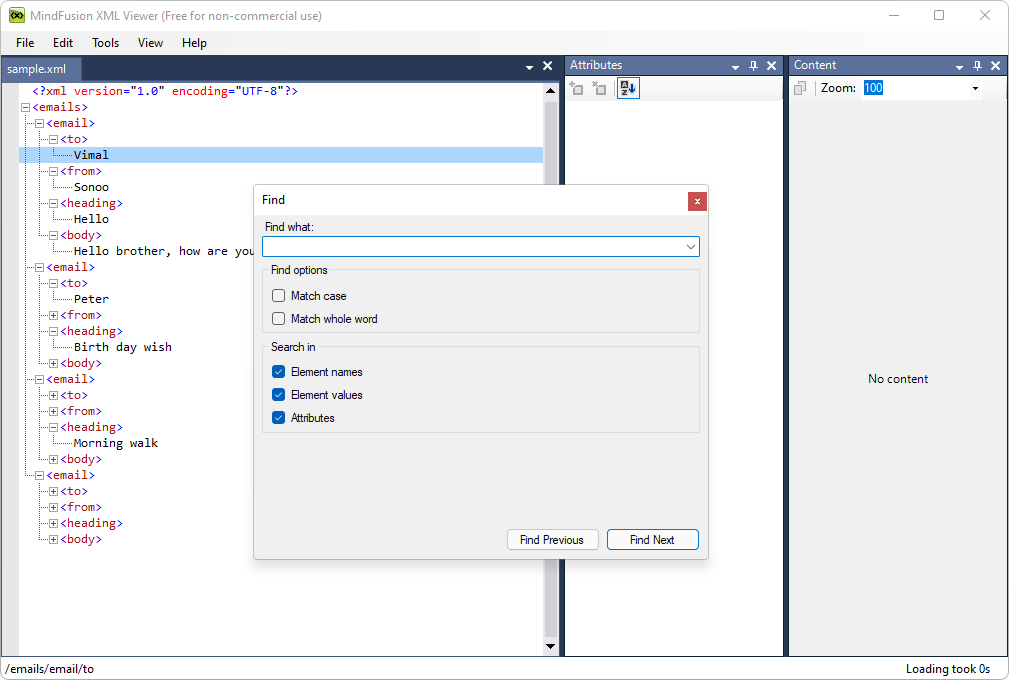Image resolution: width=1009 pixels, height=680 pixels.
Task: Expand the body node below Morning walk
Action: [x=53, y=459]
